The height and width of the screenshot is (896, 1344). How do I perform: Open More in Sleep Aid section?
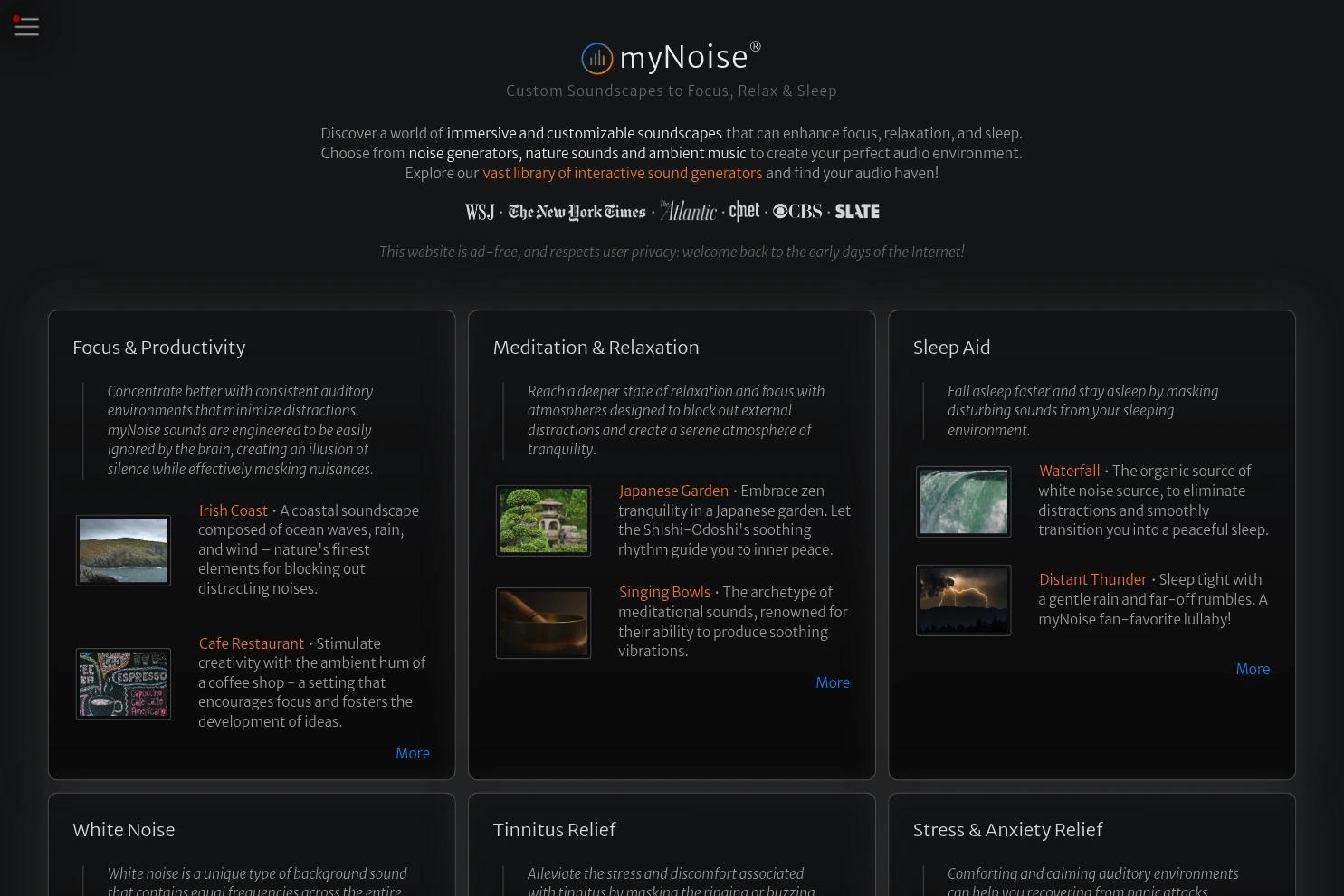point(1253,669)
